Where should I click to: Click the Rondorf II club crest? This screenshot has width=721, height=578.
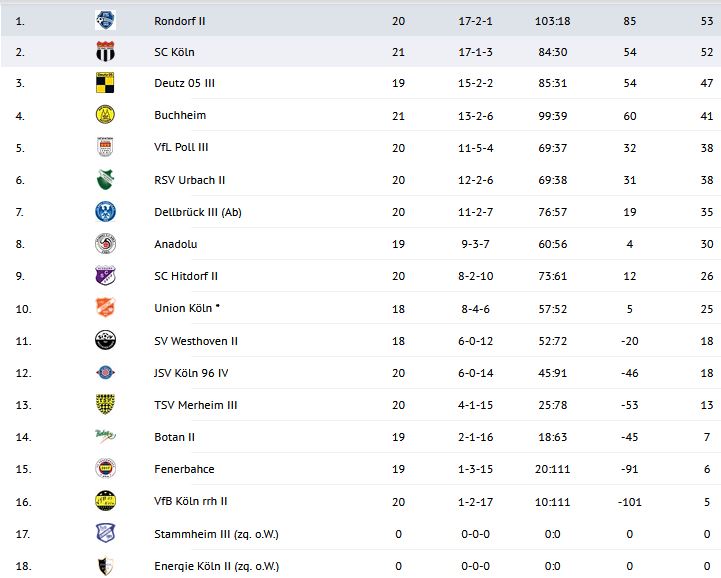click(x=105, y=20)
